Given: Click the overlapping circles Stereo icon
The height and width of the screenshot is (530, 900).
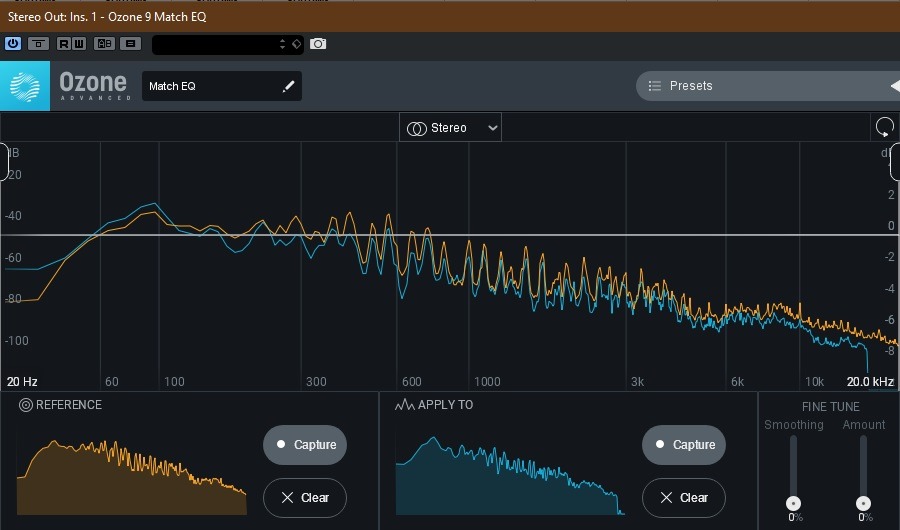Looking at the screenshot, I should [417, 129].
